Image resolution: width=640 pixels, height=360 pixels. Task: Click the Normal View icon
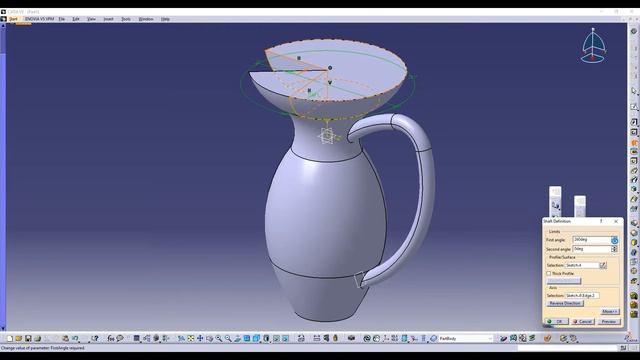[x=238, y=338]
